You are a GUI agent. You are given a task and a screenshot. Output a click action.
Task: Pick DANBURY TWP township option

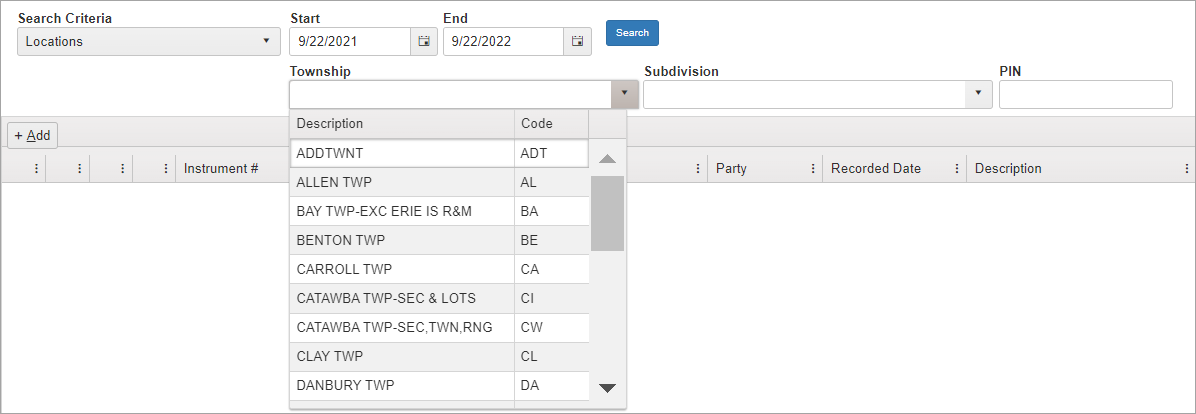click(x=401, y=385)
